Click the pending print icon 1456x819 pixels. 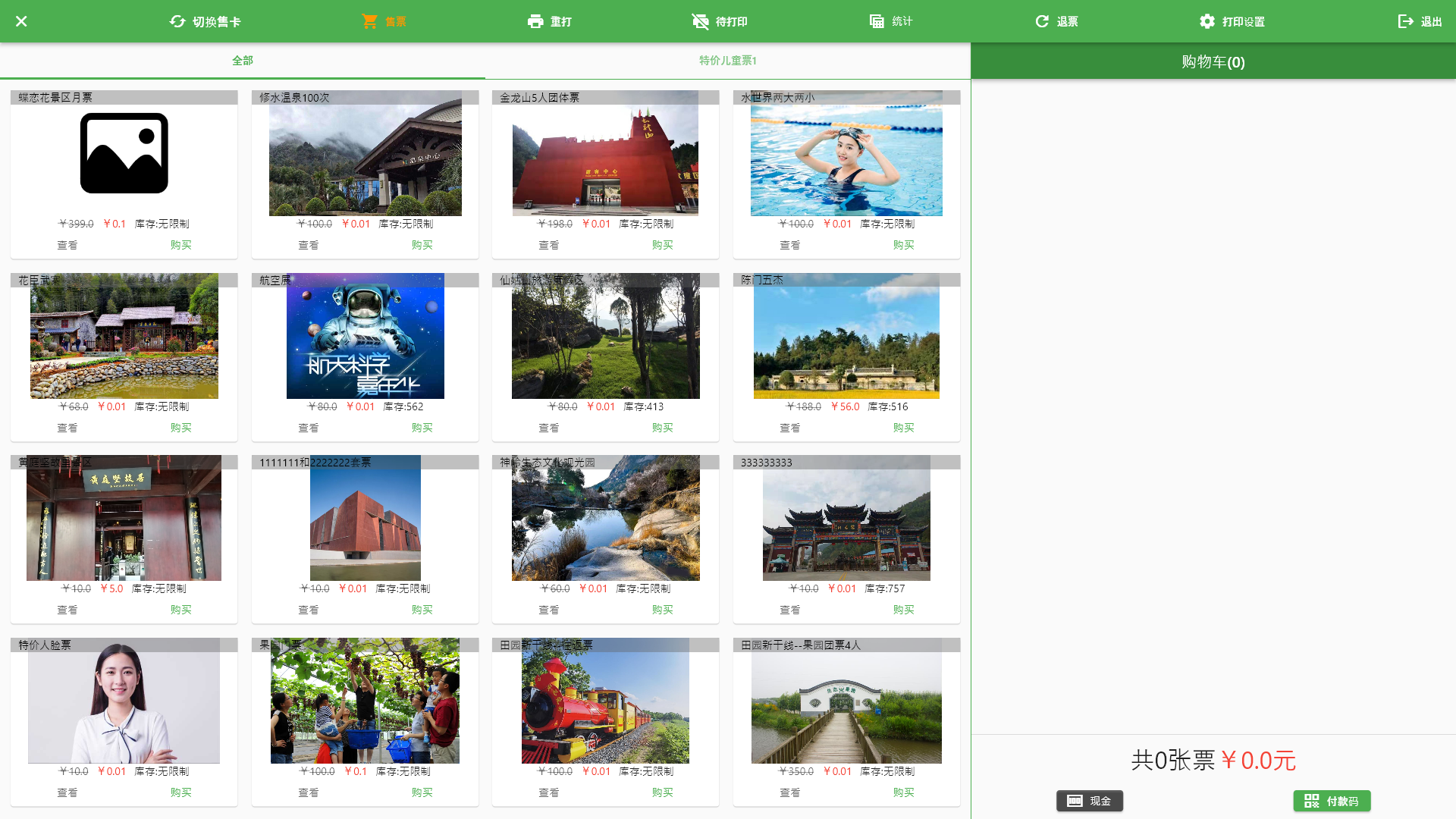click(700, 21)
